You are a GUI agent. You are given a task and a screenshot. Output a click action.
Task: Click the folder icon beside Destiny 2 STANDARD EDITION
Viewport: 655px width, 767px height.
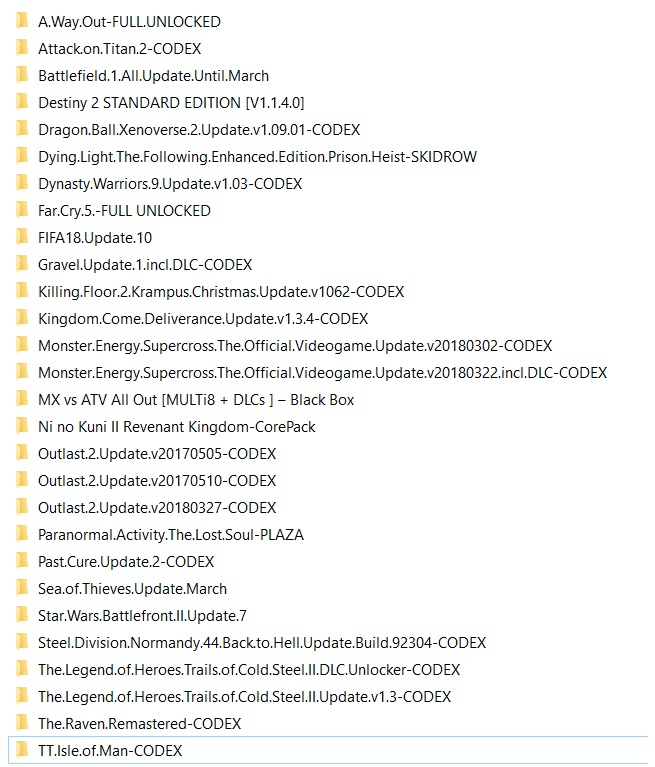(x=22, y=102)
